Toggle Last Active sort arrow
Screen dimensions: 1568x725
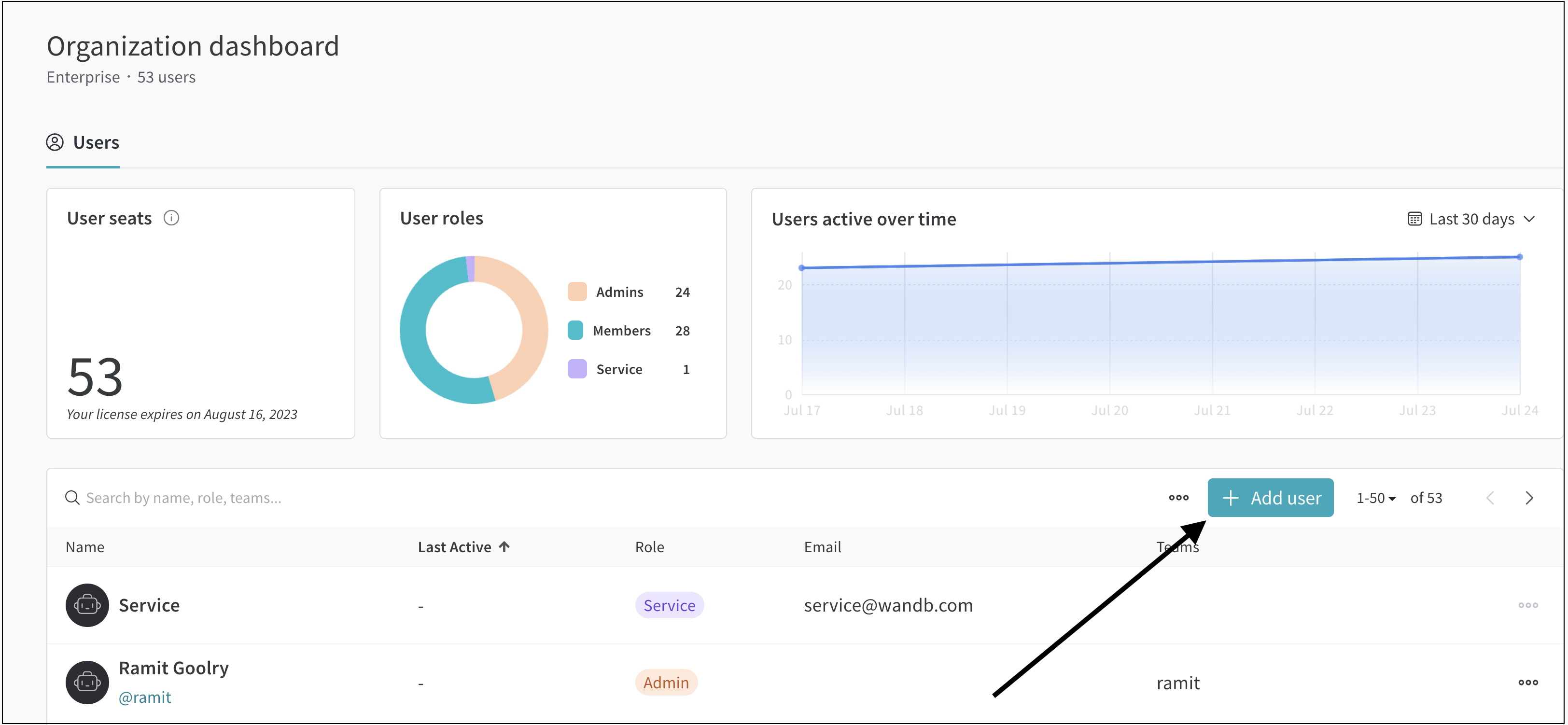[x=504, y=546]
